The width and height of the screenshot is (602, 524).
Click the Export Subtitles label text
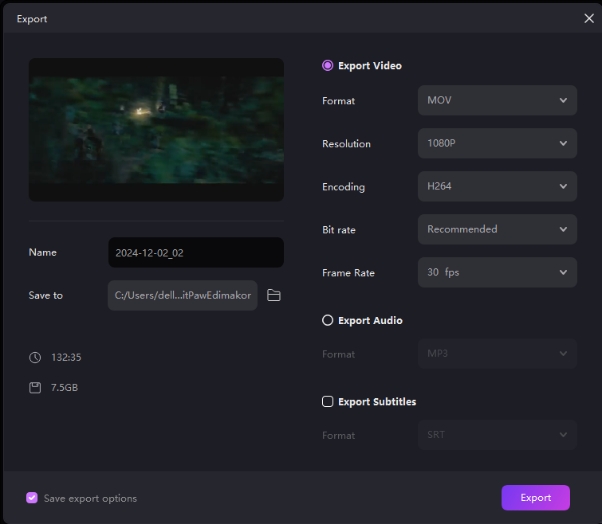[377, 402]
